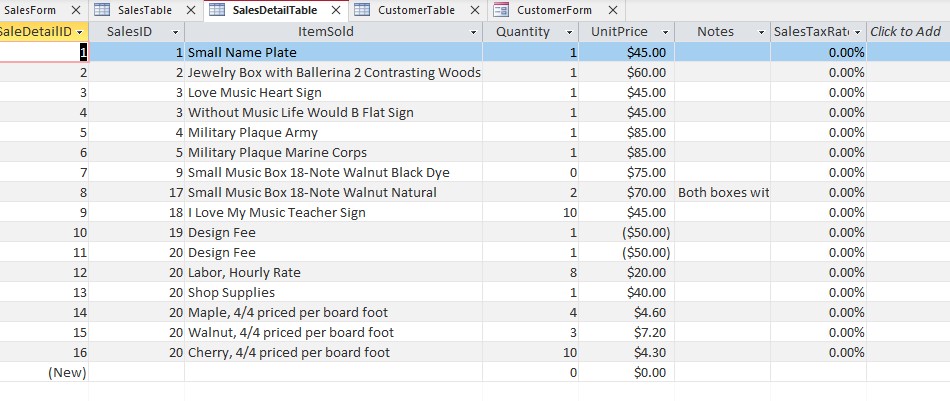Click the table icon on SalesDetailTable tab

pyautogui.click(x=217, y=10)
